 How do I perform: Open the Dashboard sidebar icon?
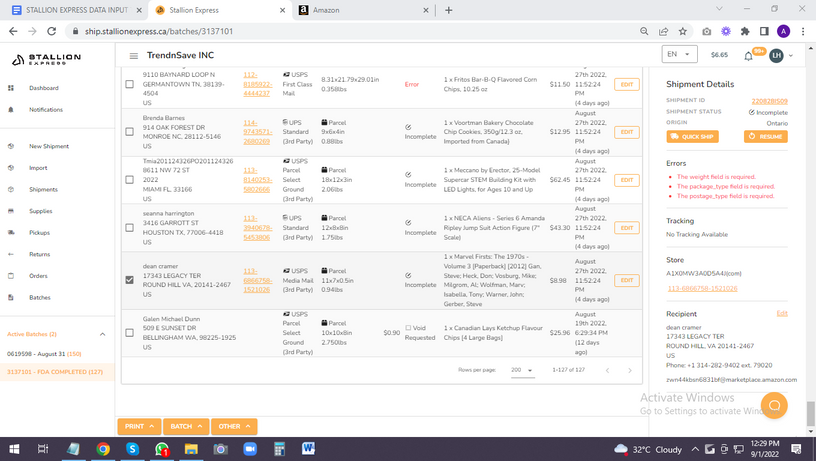[11, 88]
